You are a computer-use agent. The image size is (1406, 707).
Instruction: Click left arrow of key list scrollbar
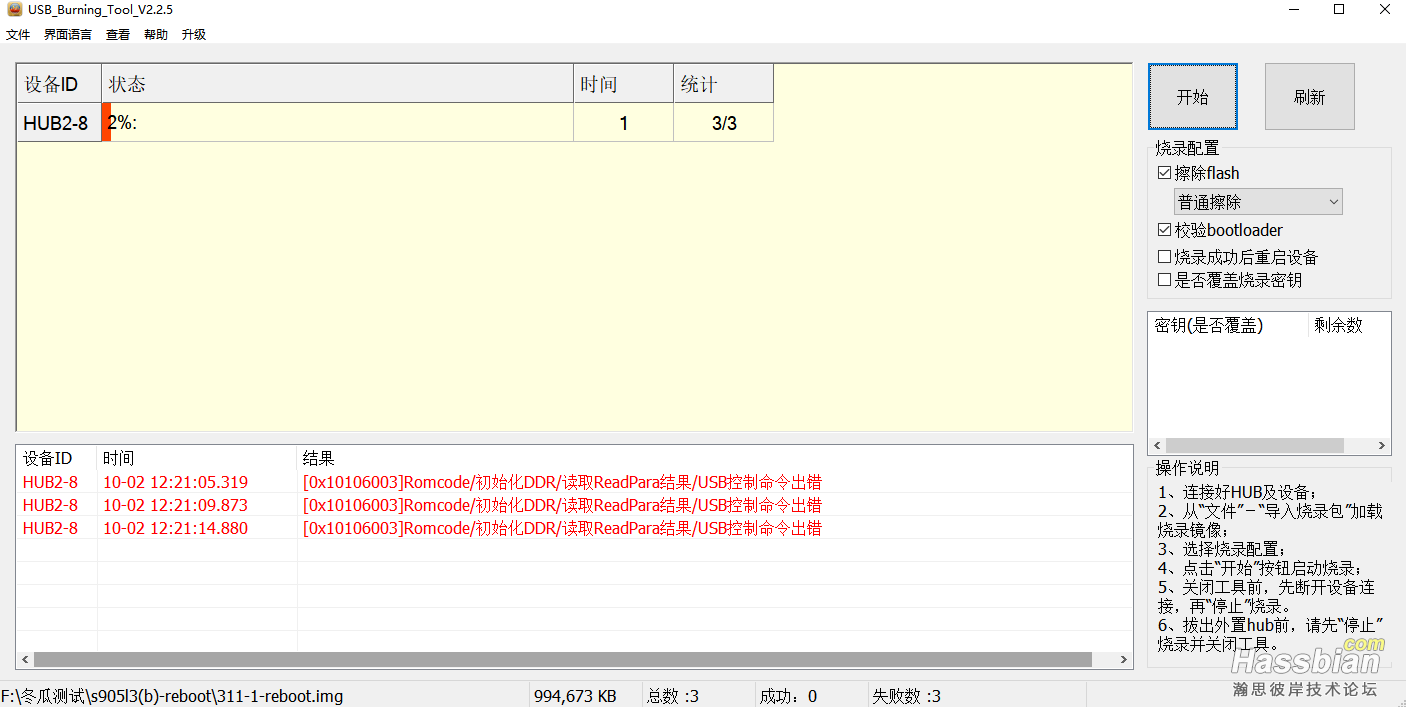(x=1158, y=446)
